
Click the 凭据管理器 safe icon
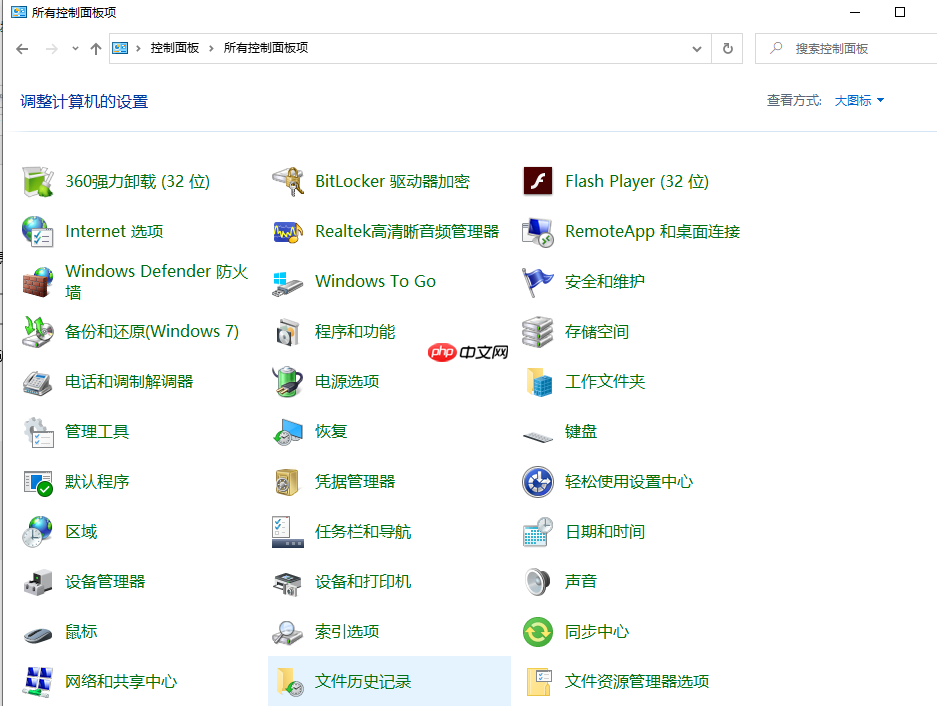[288, 482]
